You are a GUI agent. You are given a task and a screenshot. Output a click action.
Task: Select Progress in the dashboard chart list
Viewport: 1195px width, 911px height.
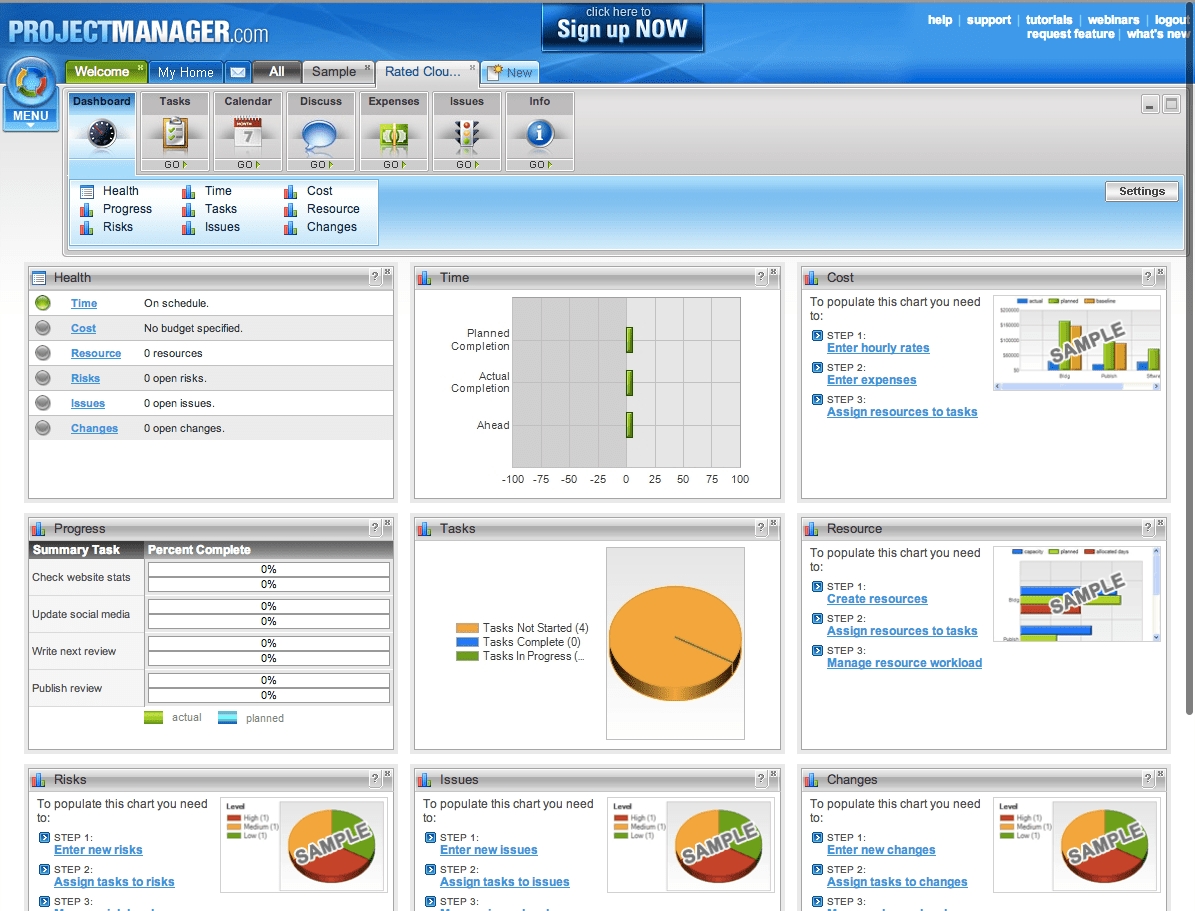pos(127,209)
